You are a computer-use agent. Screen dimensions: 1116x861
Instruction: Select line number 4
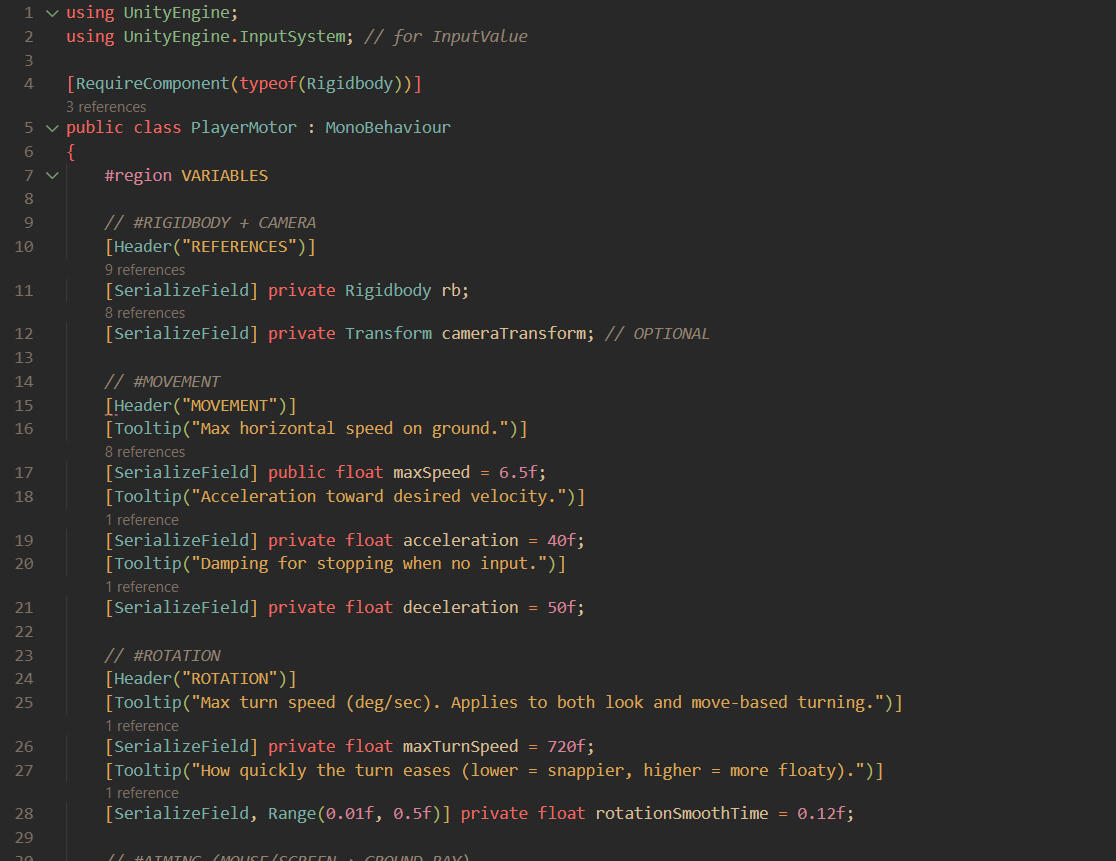tap(28, 83)
